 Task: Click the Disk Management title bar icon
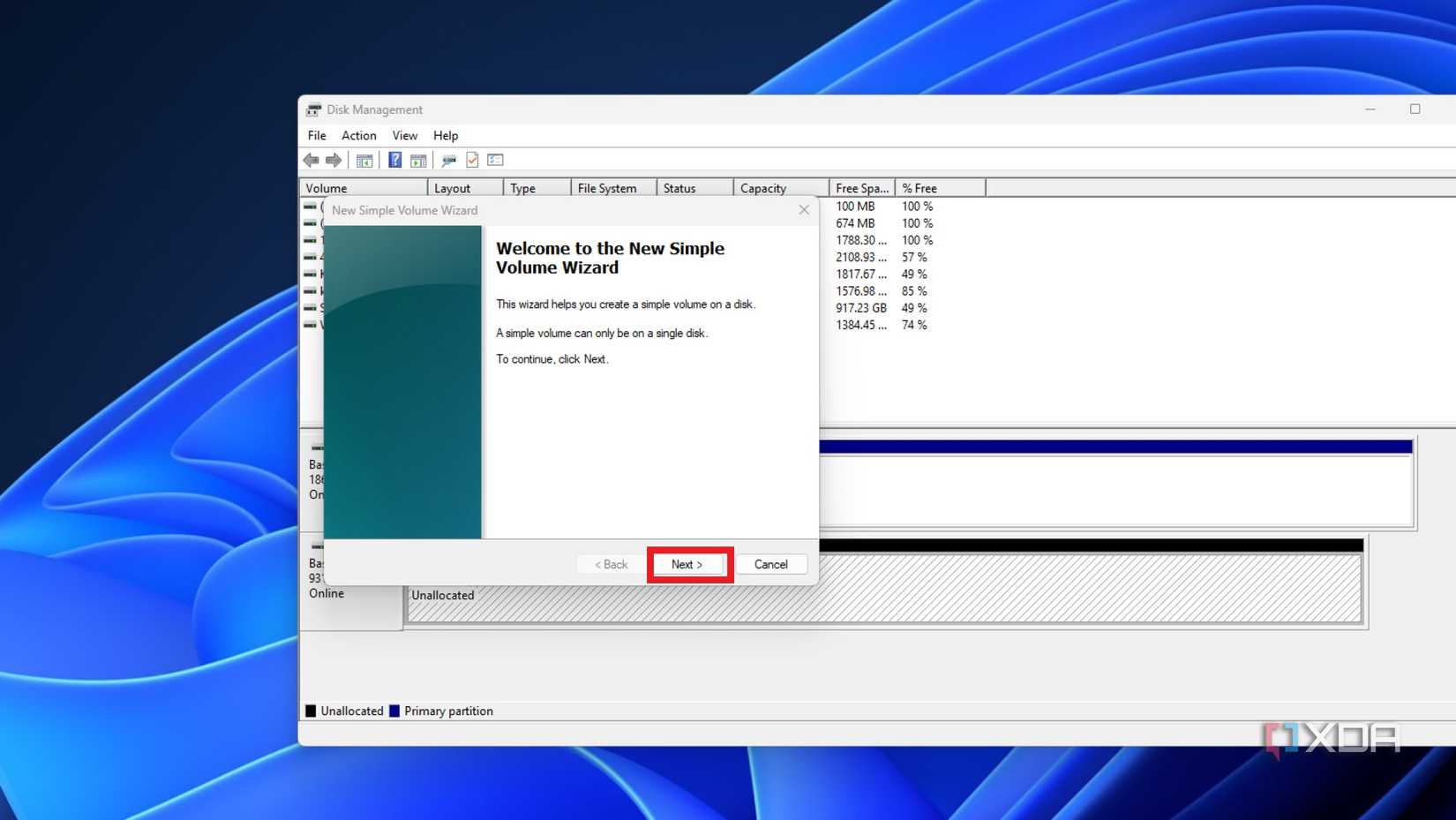point(315,109)
